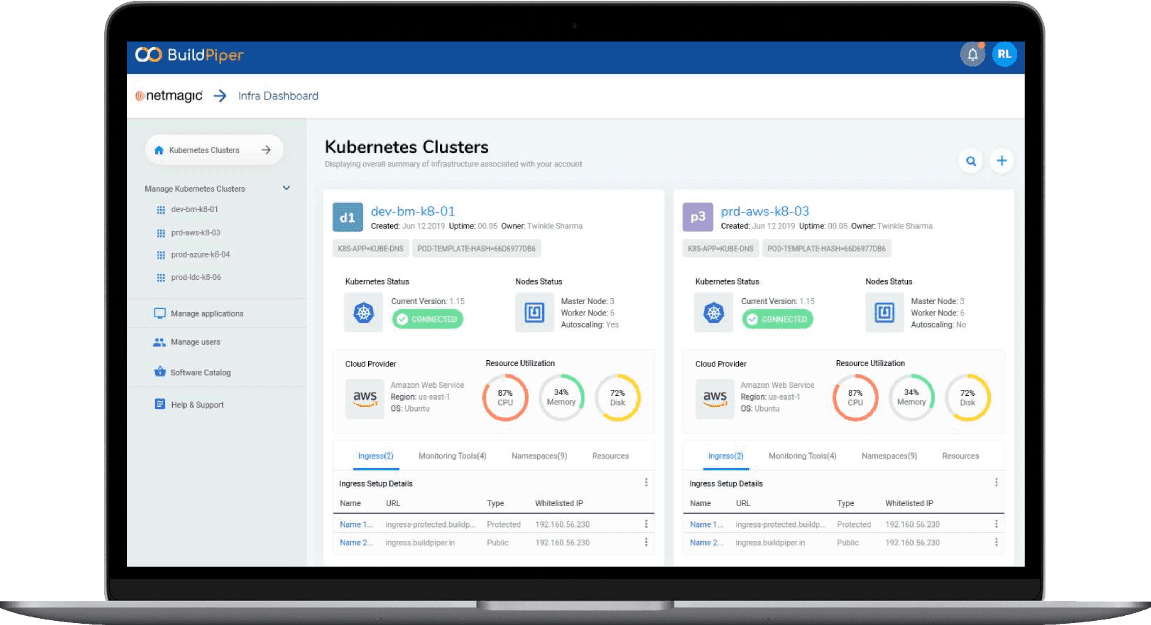1151x625 pixels.
Task: Open Software Catalog from sidebar
Action: [x=200, y=372]
